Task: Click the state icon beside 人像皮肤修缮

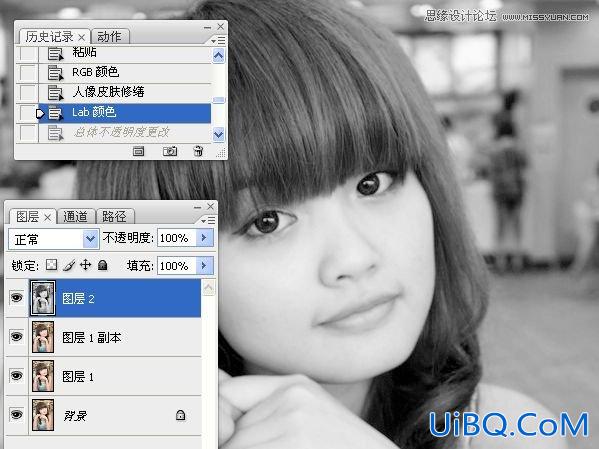Action: (55, 93)
